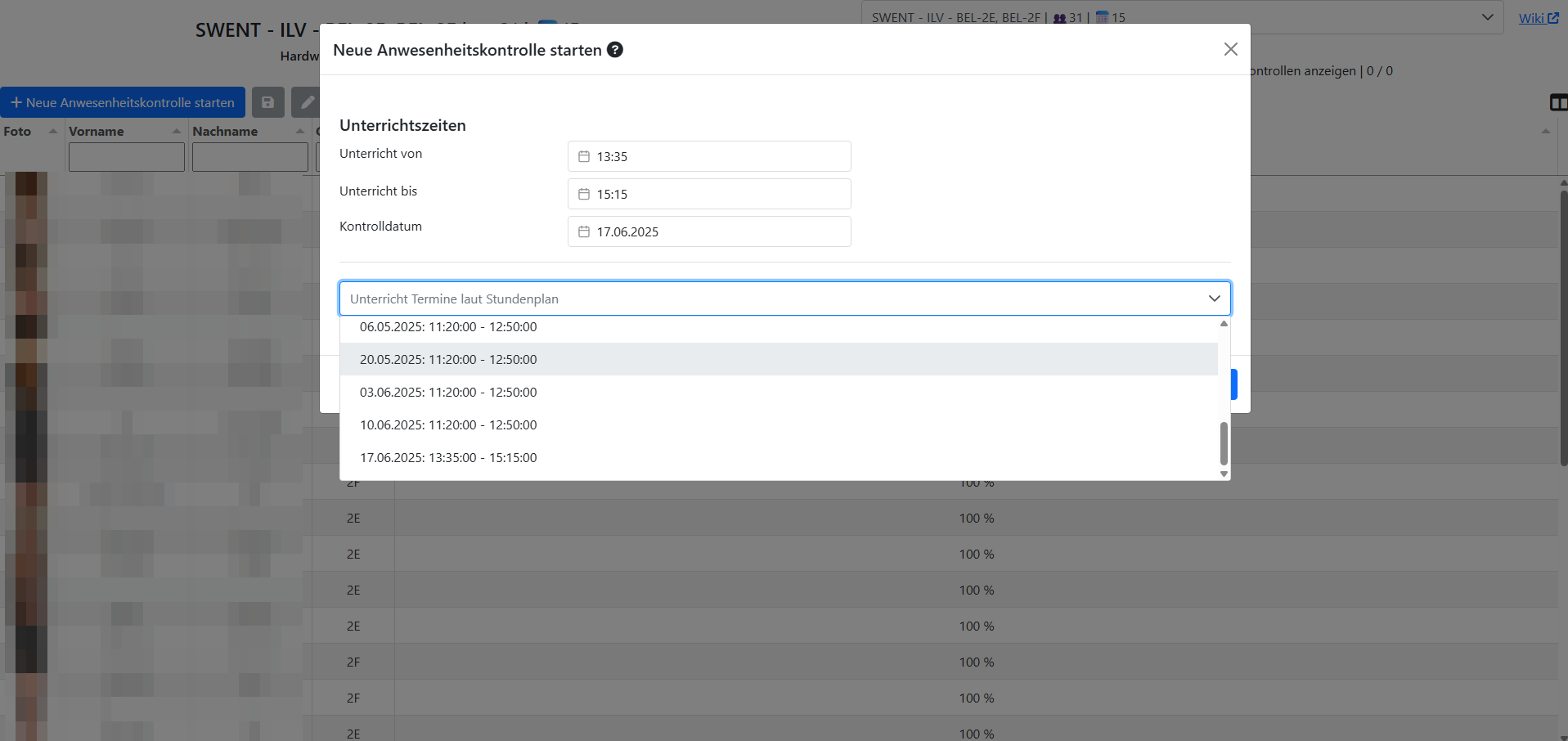
Task: Click calendar icon in Unterricht von field
Action: pyautogui.click(x=584, y=156)
